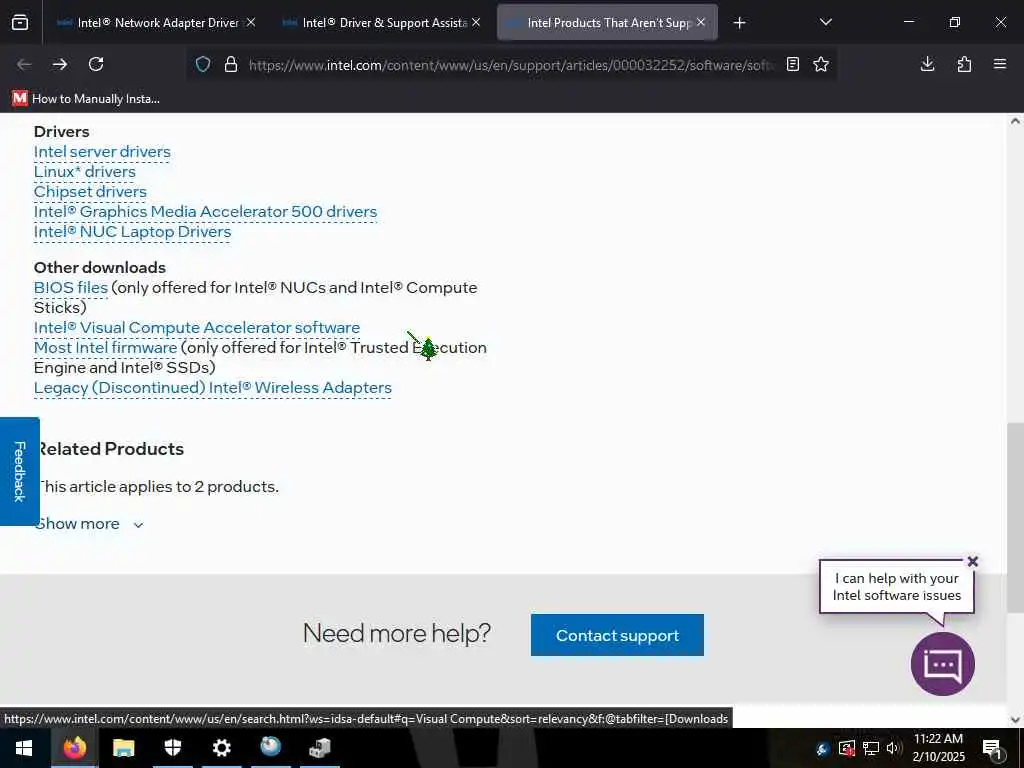Dismiss the Intel software help bubble
This screenshot has width=1024, height=768.
click(x=972, y=561)
